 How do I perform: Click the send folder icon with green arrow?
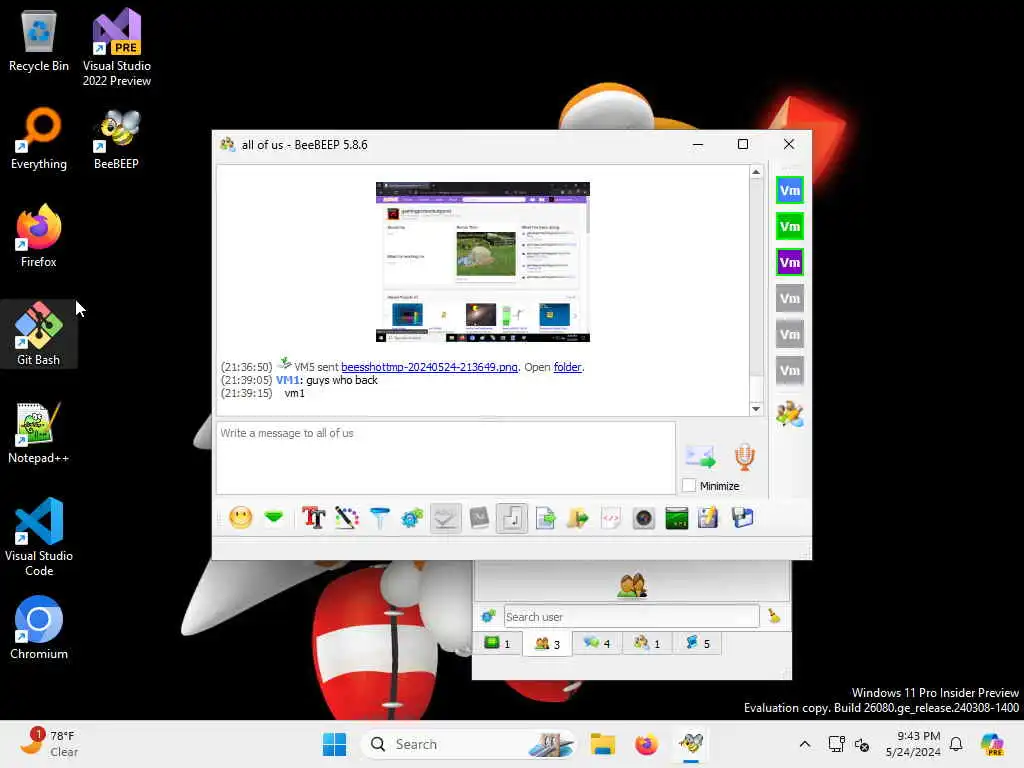pos(577,519)
